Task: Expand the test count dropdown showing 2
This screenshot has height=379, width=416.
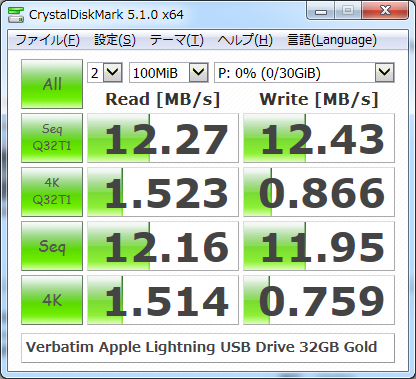Action: click(x=113, y=72)
